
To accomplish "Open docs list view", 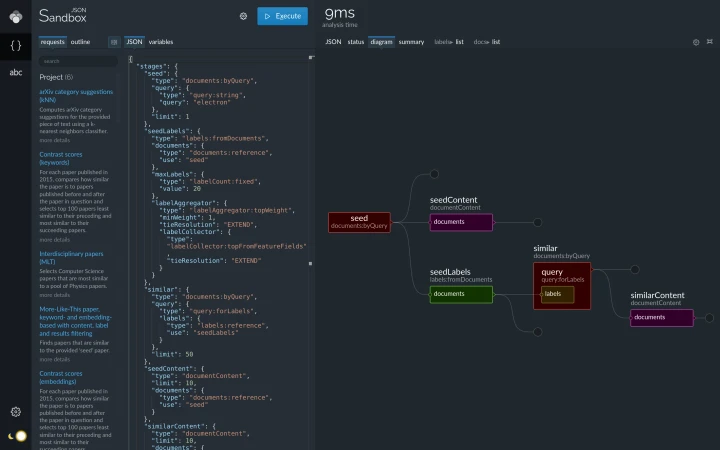I will [487, 42].
